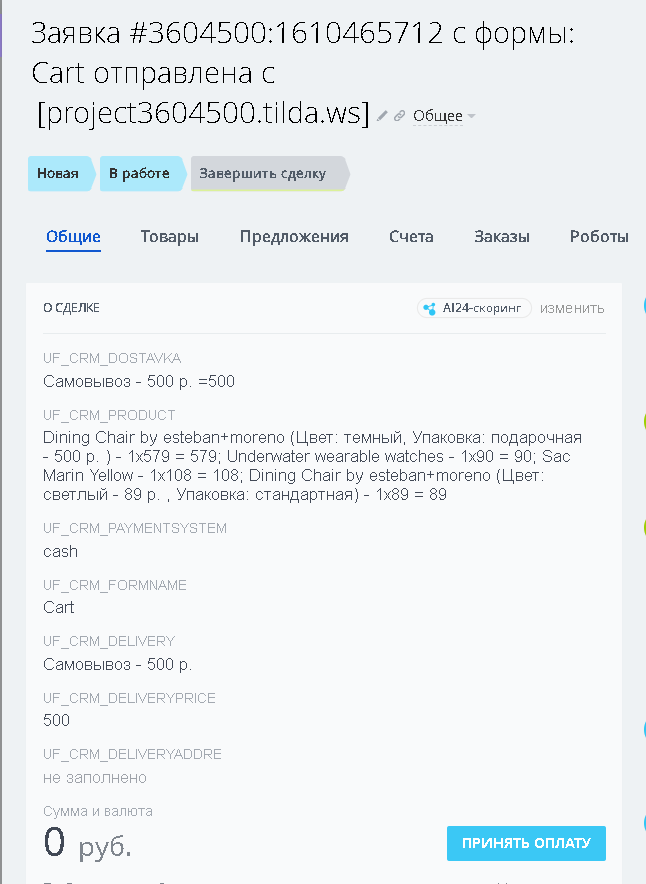Screen dimensions: 646x884
Task: Select the В работе deal stage
Action: coord(142,174)
